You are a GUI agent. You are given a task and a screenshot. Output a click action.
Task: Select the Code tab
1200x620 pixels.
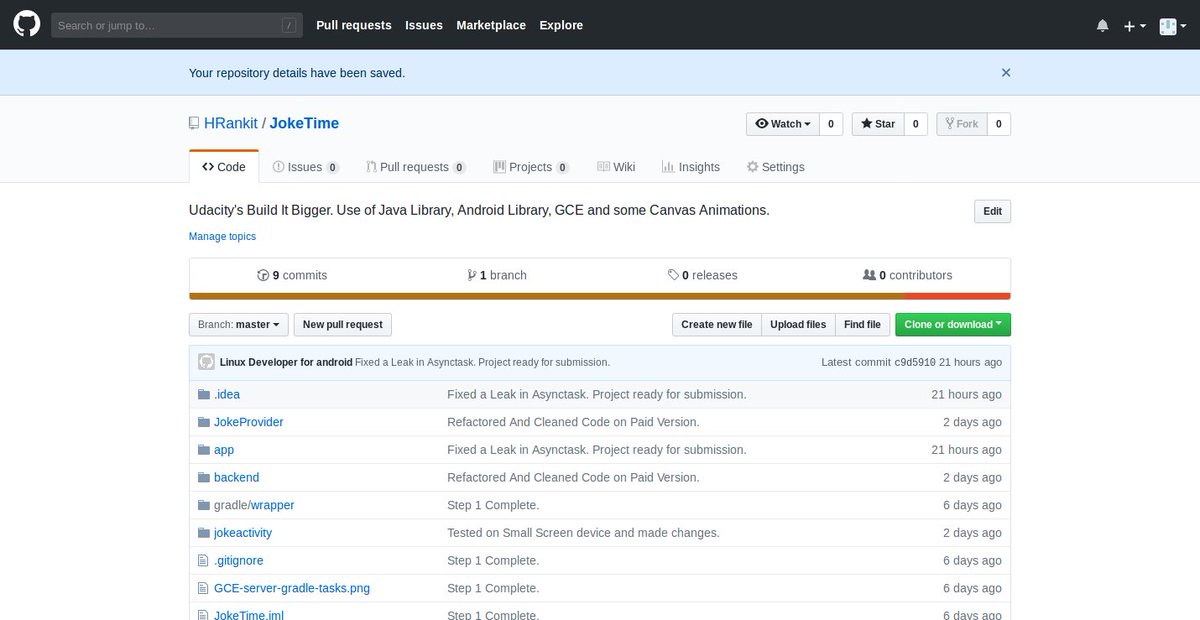(x=224, y=167)
